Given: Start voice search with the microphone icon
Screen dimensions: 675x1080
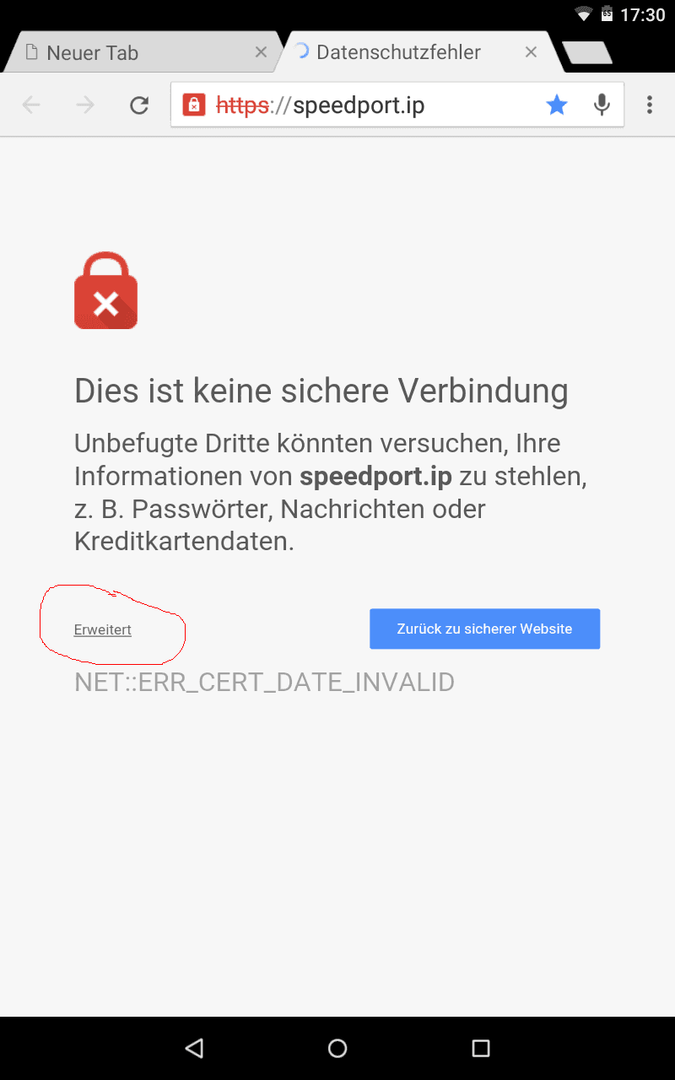Looking at the screenshot, I should pyautogui.click(x=602, y=105).
